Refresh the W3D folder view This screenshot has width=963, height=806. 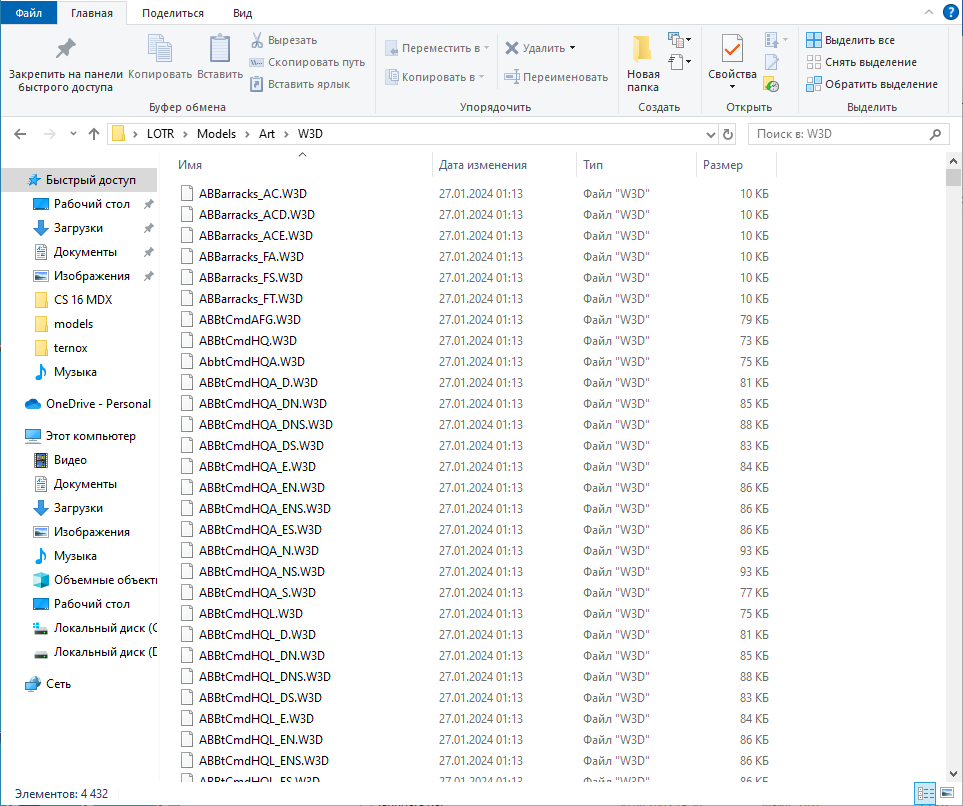(x=728, y=134)
